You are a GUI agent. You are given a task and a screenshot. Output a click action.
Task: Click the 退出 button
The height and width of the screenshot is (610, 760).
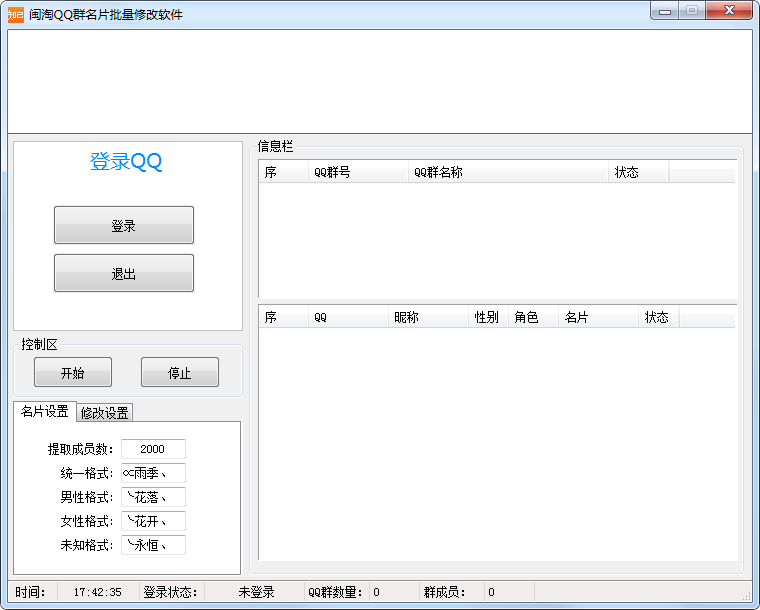[124, 273]
